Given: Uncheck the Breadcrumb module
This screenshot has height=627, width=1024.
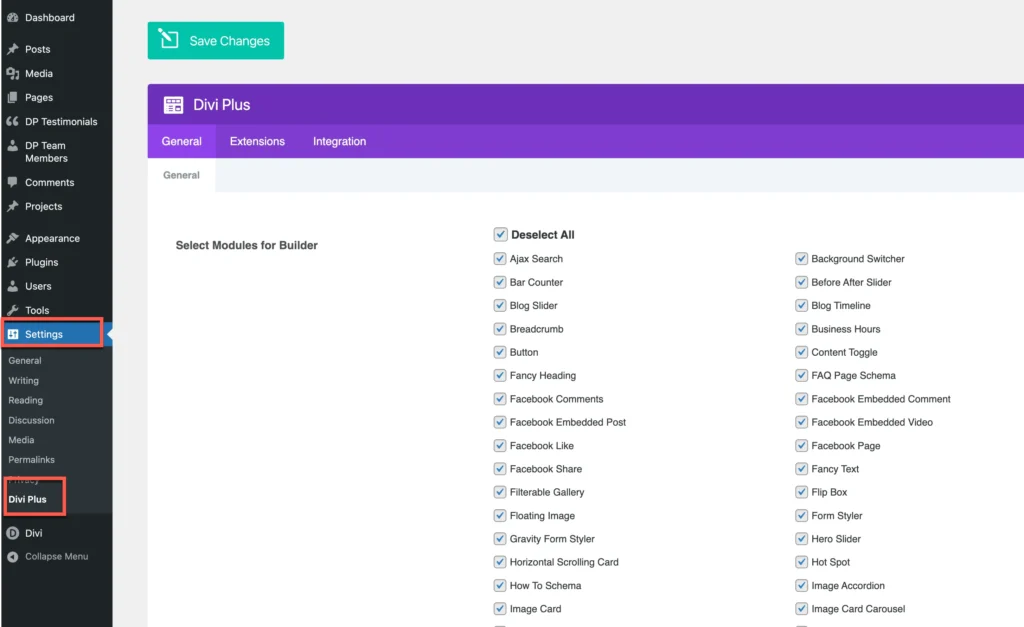Looking at the screenshot, I should [x=500, y=329].
